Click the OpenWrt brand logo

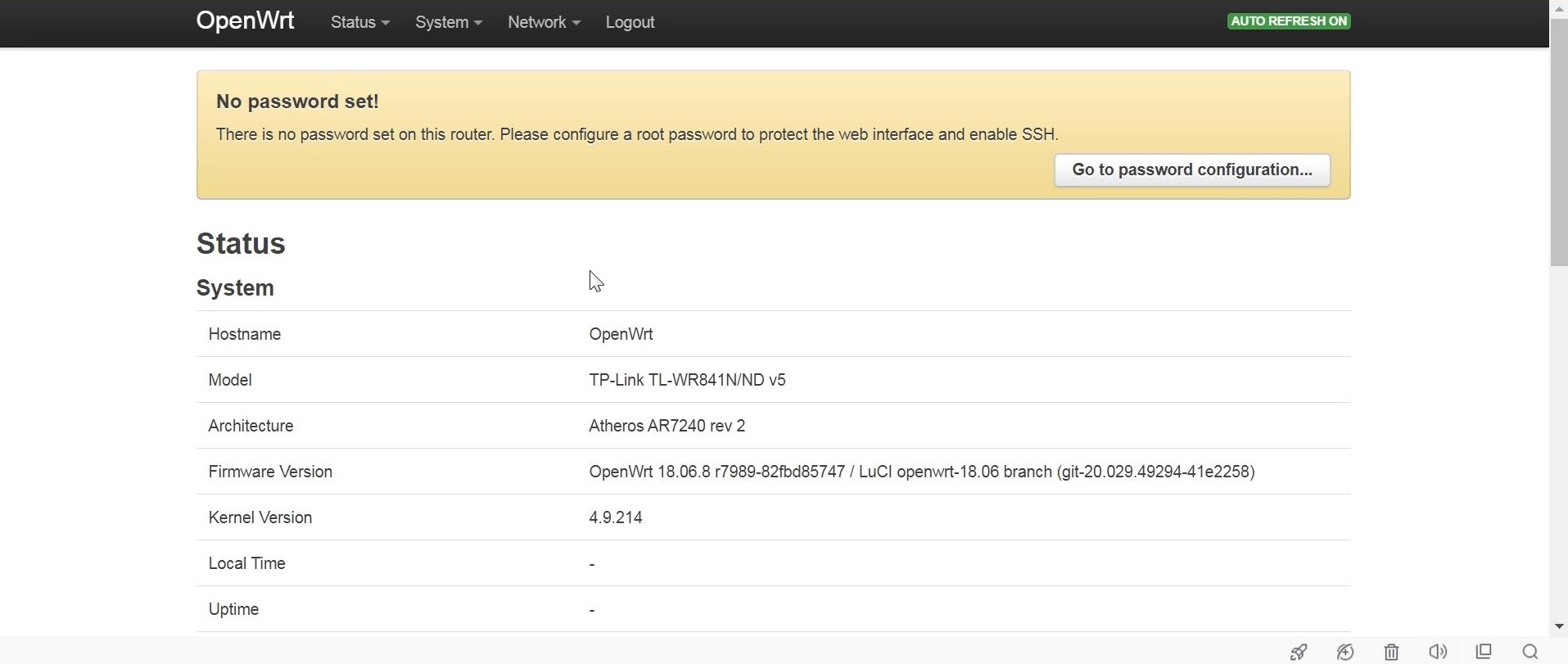(245, 21)
